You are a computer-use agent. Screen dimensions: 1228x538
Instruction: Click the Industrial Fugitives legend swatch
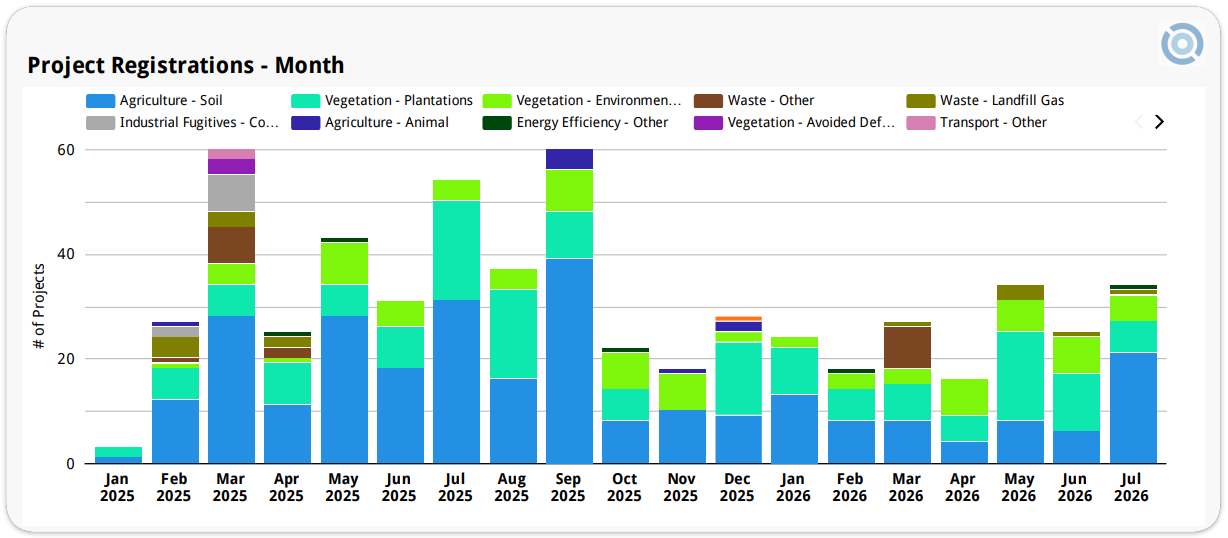click(100, 123)
